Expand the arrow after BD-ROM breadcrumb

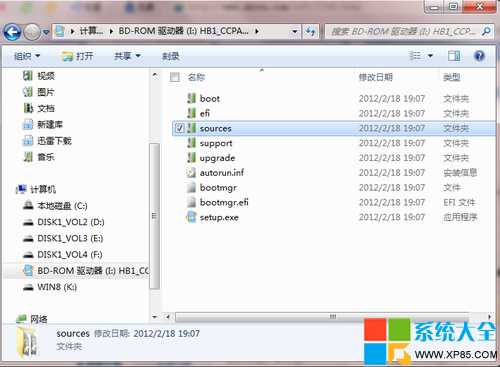[257, 31]
